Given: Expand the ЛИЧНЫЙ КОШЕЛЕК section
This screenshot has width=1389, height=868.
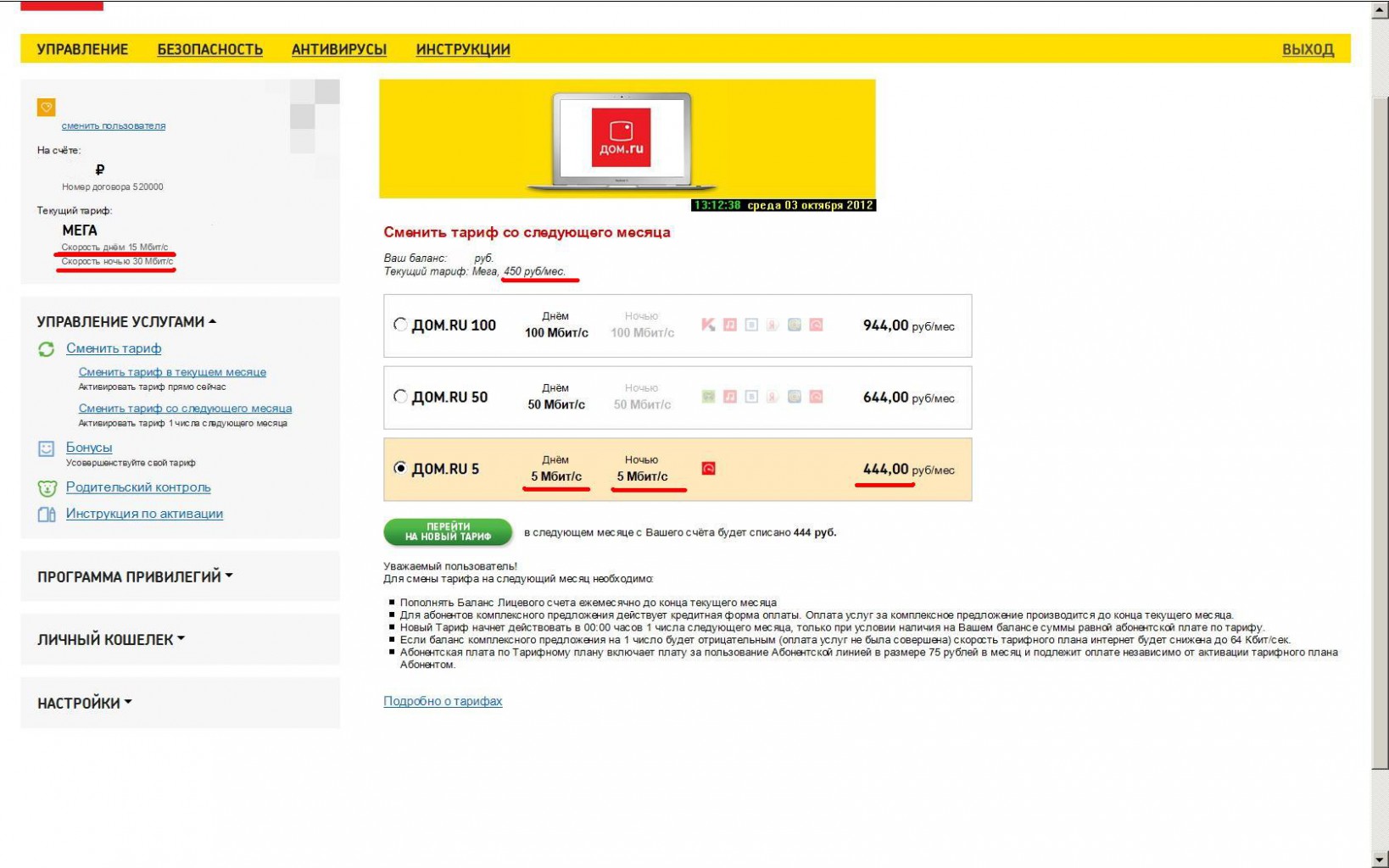Looking at the screenshot, I should (111, 640).
